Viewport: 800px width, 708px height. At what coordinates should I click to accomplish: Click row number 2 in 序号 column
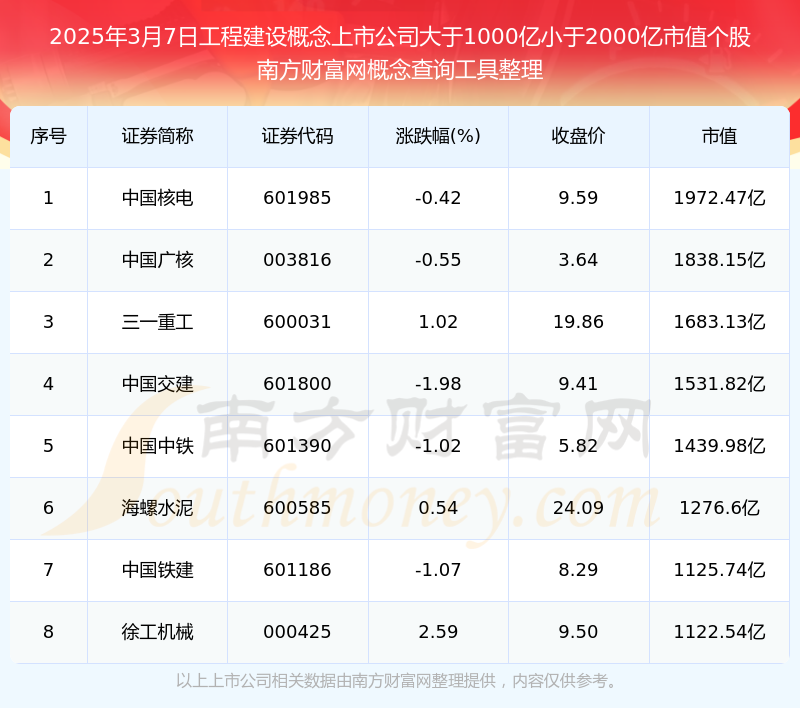[x=48, y=260]
